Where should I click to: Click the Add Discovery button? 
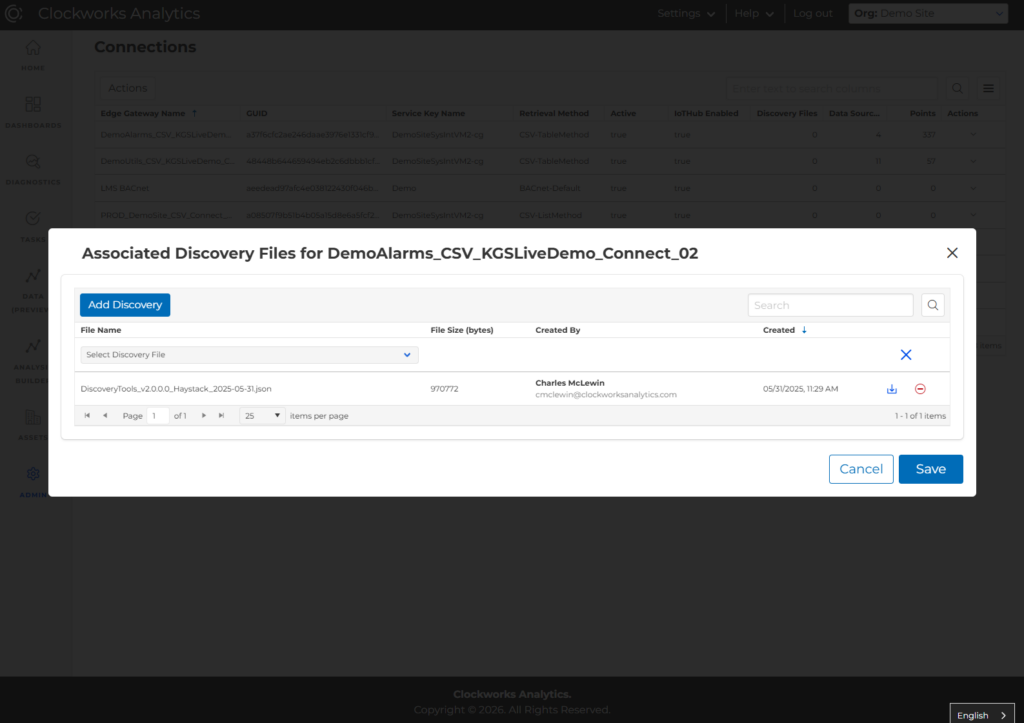[x=124, y=304]
